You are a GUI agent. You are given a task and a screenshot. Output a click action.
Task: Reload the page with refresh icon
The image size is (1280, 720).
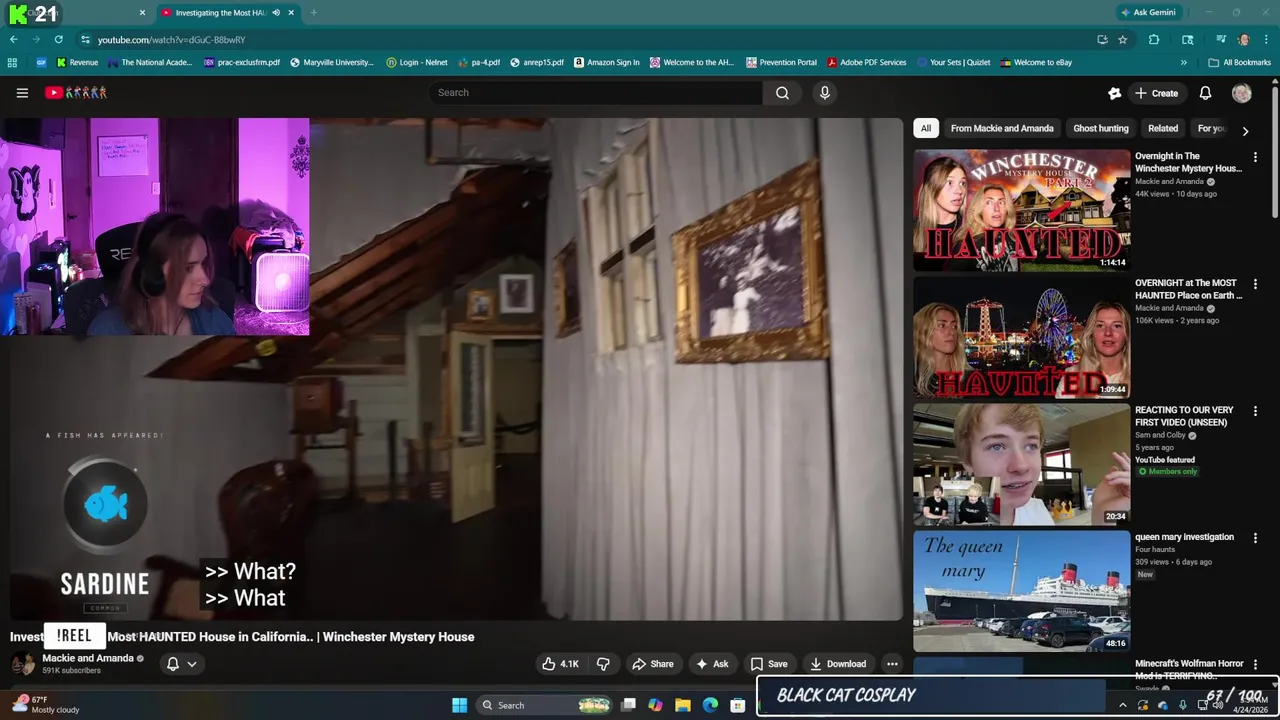58,39
